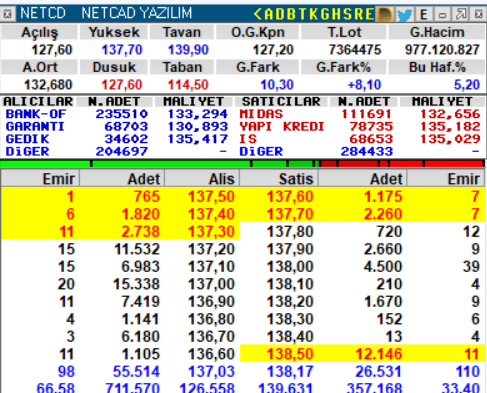Click the Yuksek field label

point(114,32)
